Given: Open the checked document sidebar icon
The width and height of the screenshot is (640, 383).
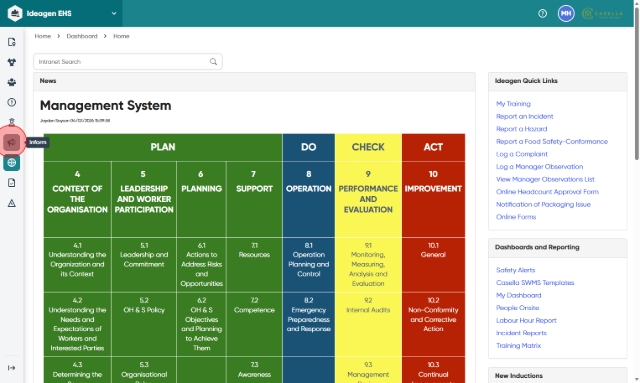Looking at the screenshot, I should click(x=11, y=183).
